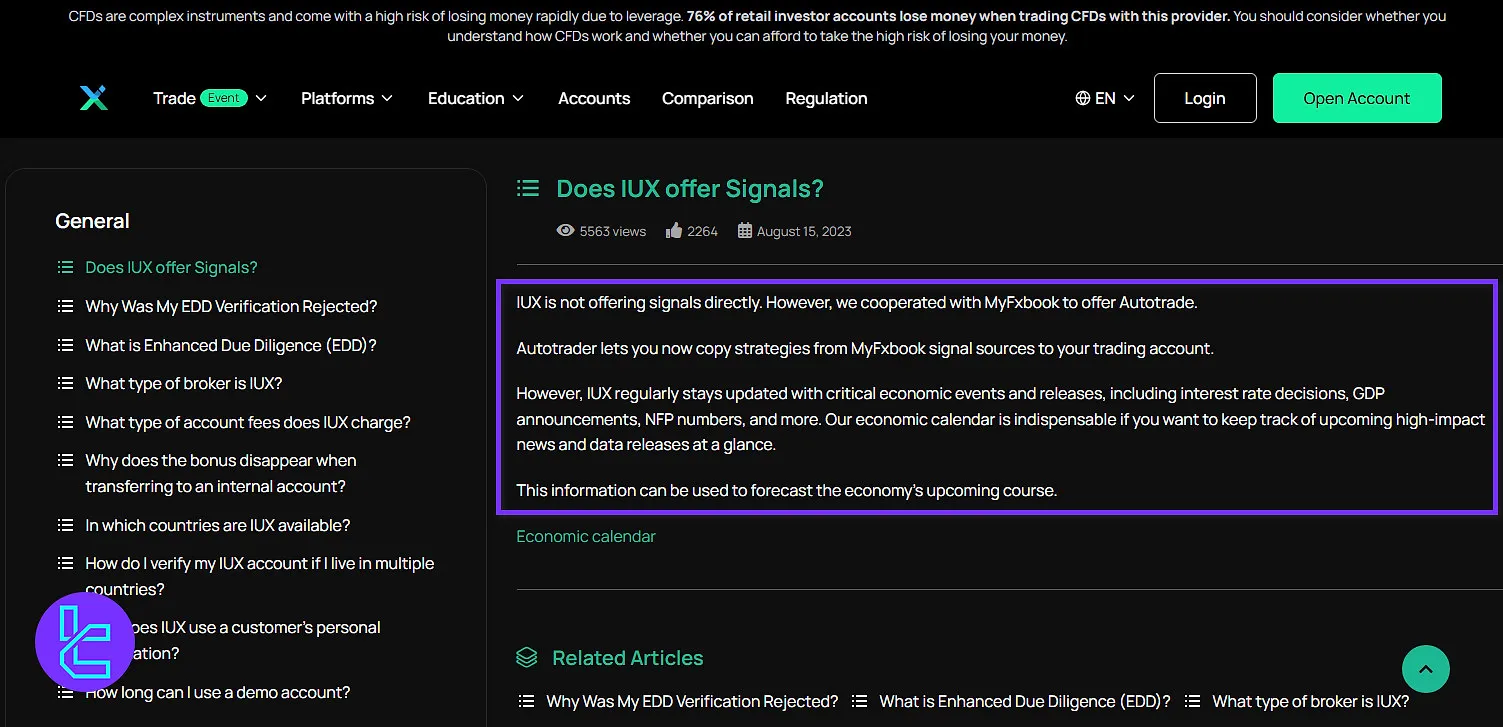The height and width of the screenshot is (727, 1503).
Task: Select Accounts in the navigation bar
Action: [x=594, y=98]
